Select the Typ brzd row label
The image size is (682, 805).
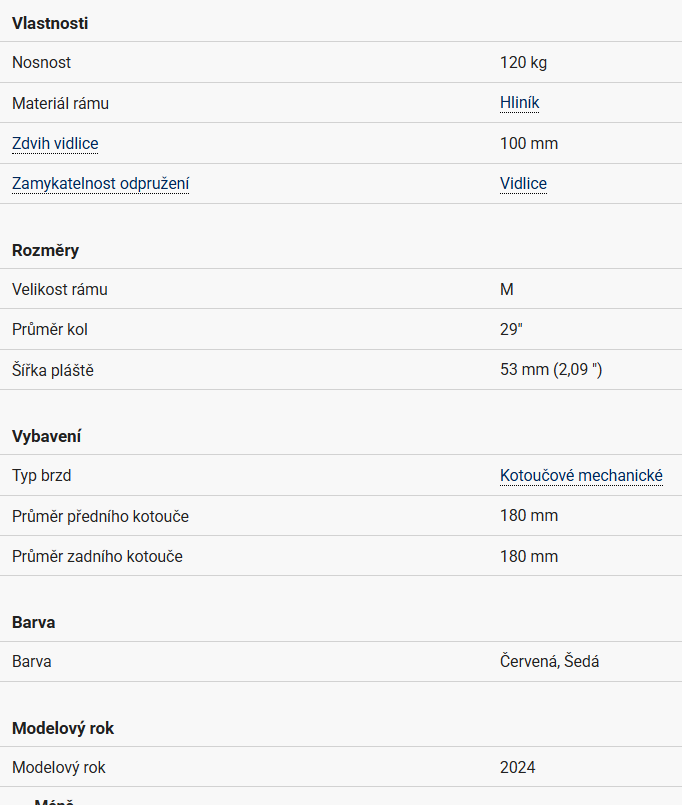(41, 476)
